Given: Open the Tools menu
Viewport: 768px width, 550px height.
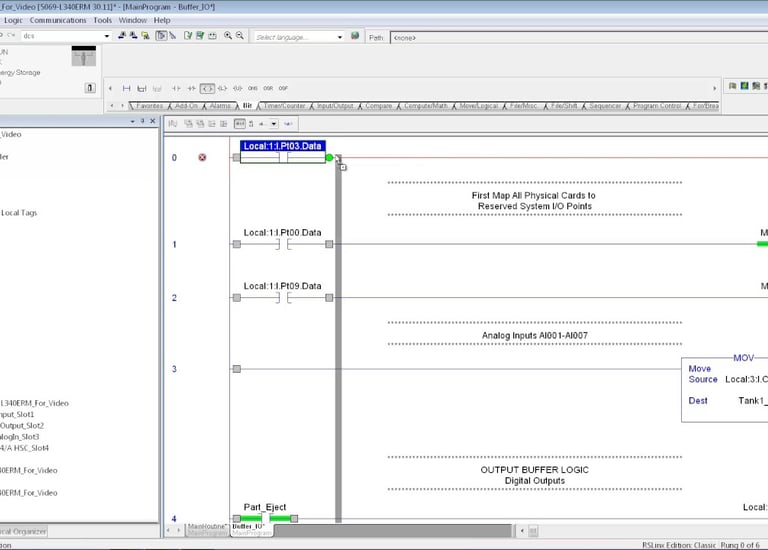Looking at the screenshot, I should click(x=102, y=20).
